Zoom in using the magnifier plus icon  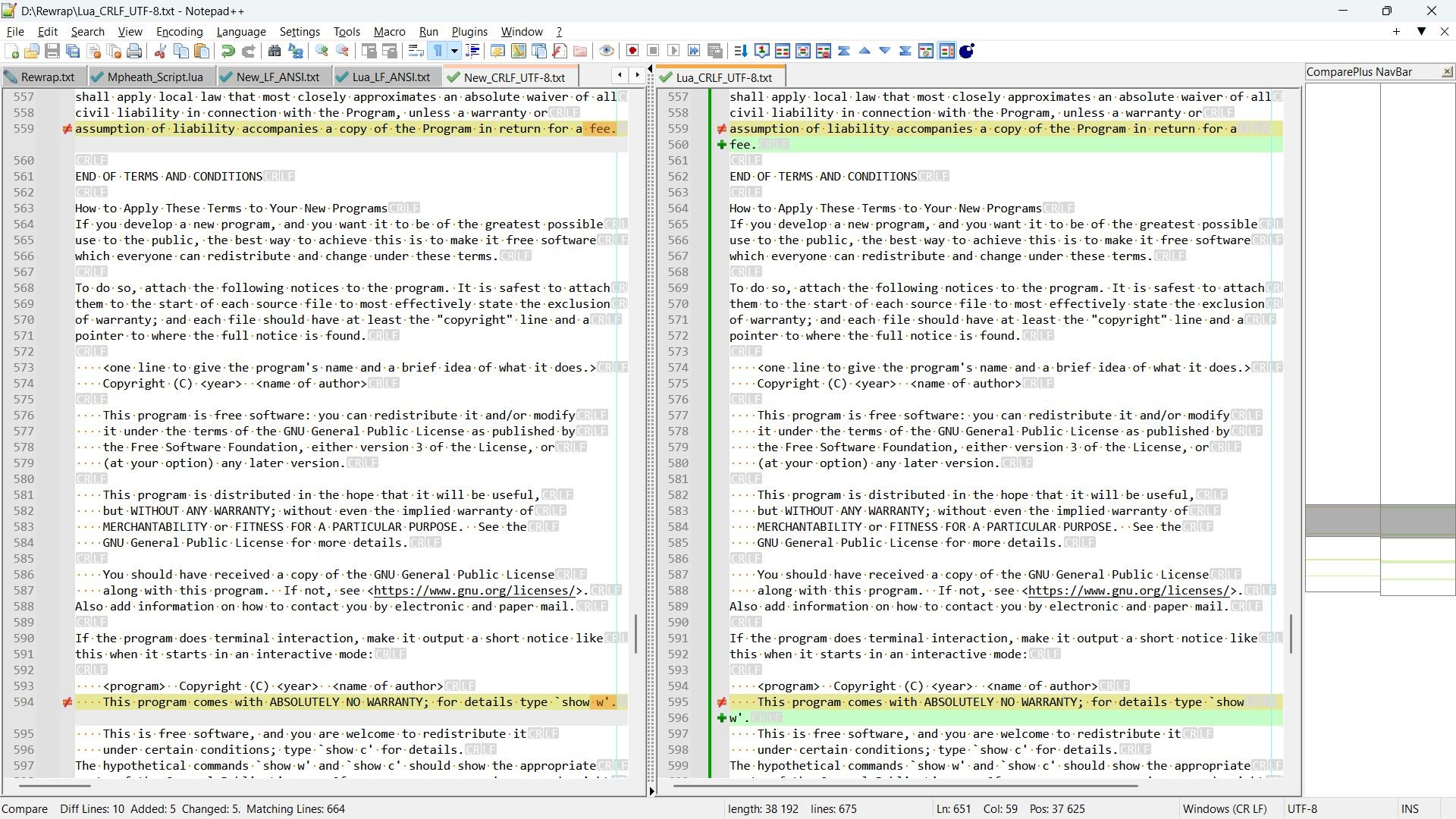click(x=322, y=51)
